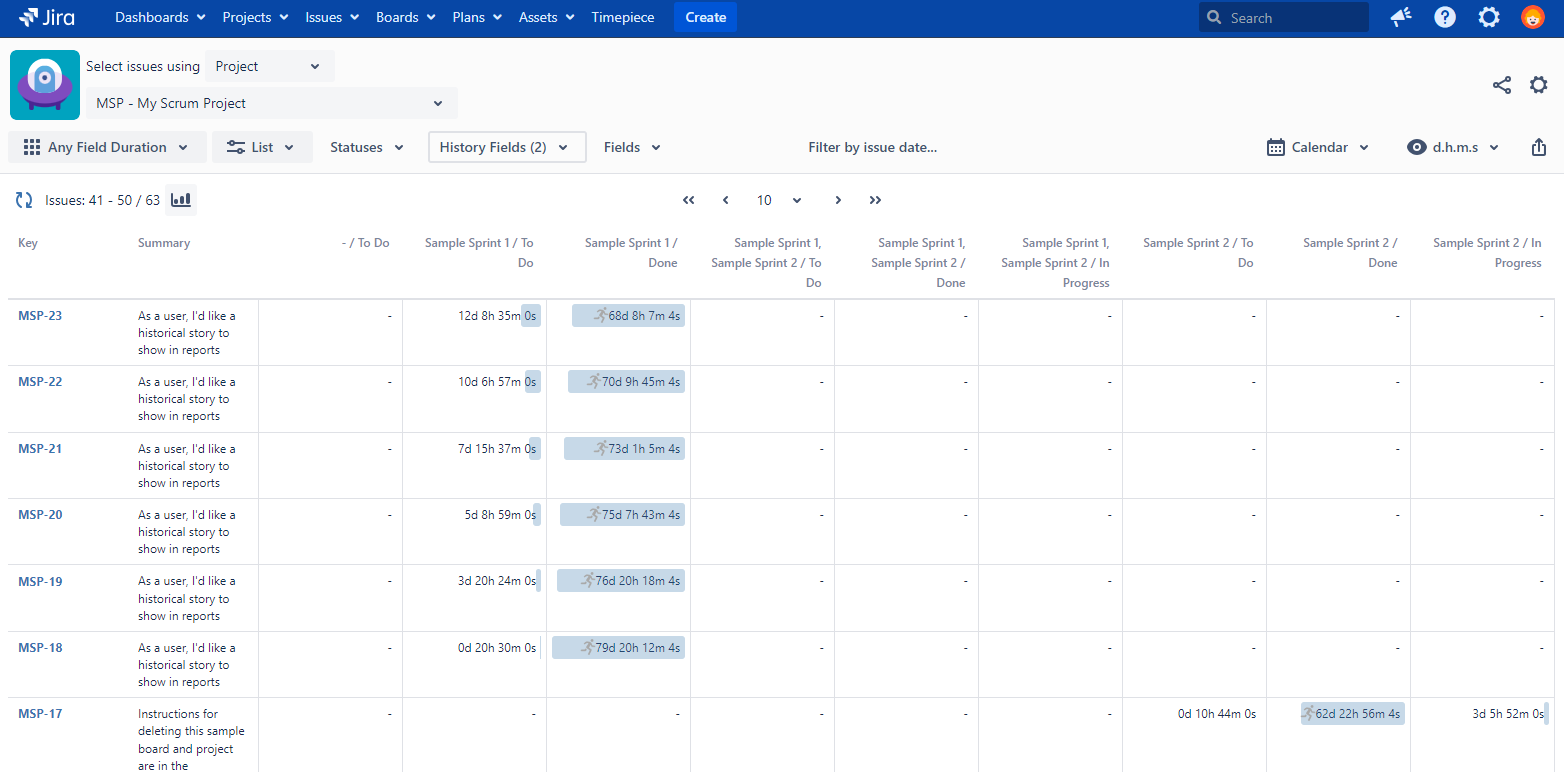Click the refresh issues icon
Image resolution: width=1564 pixels, height=772 pixels.
24,200
